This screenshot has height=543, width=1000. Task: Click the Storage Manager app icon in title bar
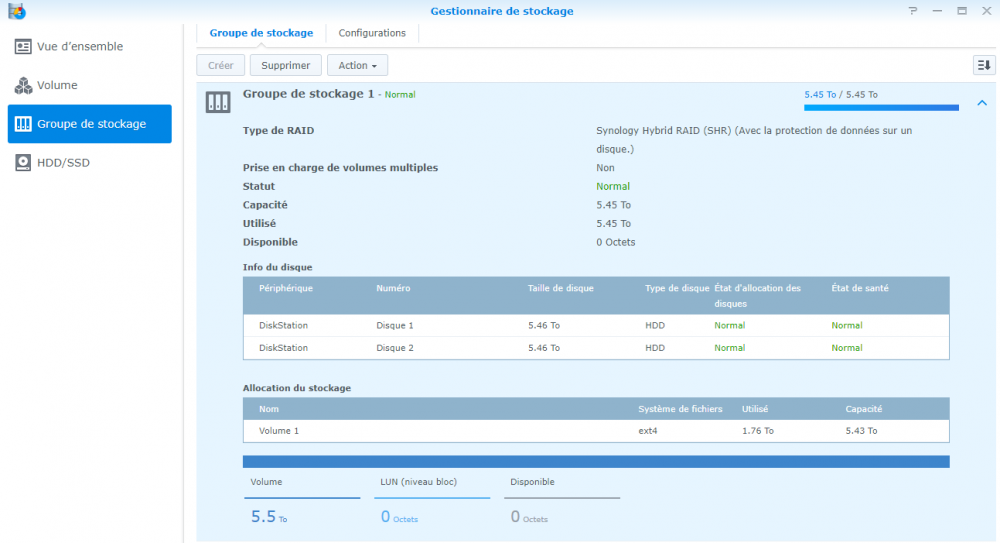[16, 11]
